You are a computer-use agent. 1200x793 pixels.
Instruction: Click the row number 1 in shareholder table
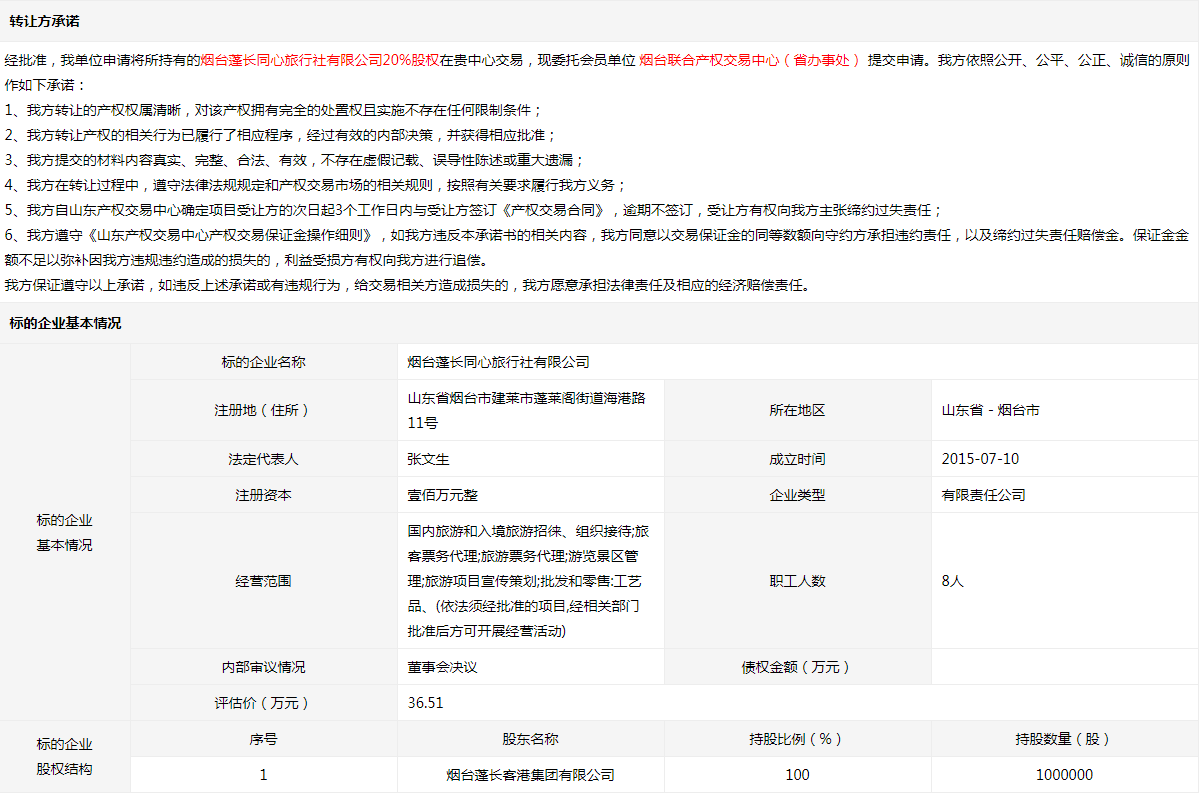264,775
